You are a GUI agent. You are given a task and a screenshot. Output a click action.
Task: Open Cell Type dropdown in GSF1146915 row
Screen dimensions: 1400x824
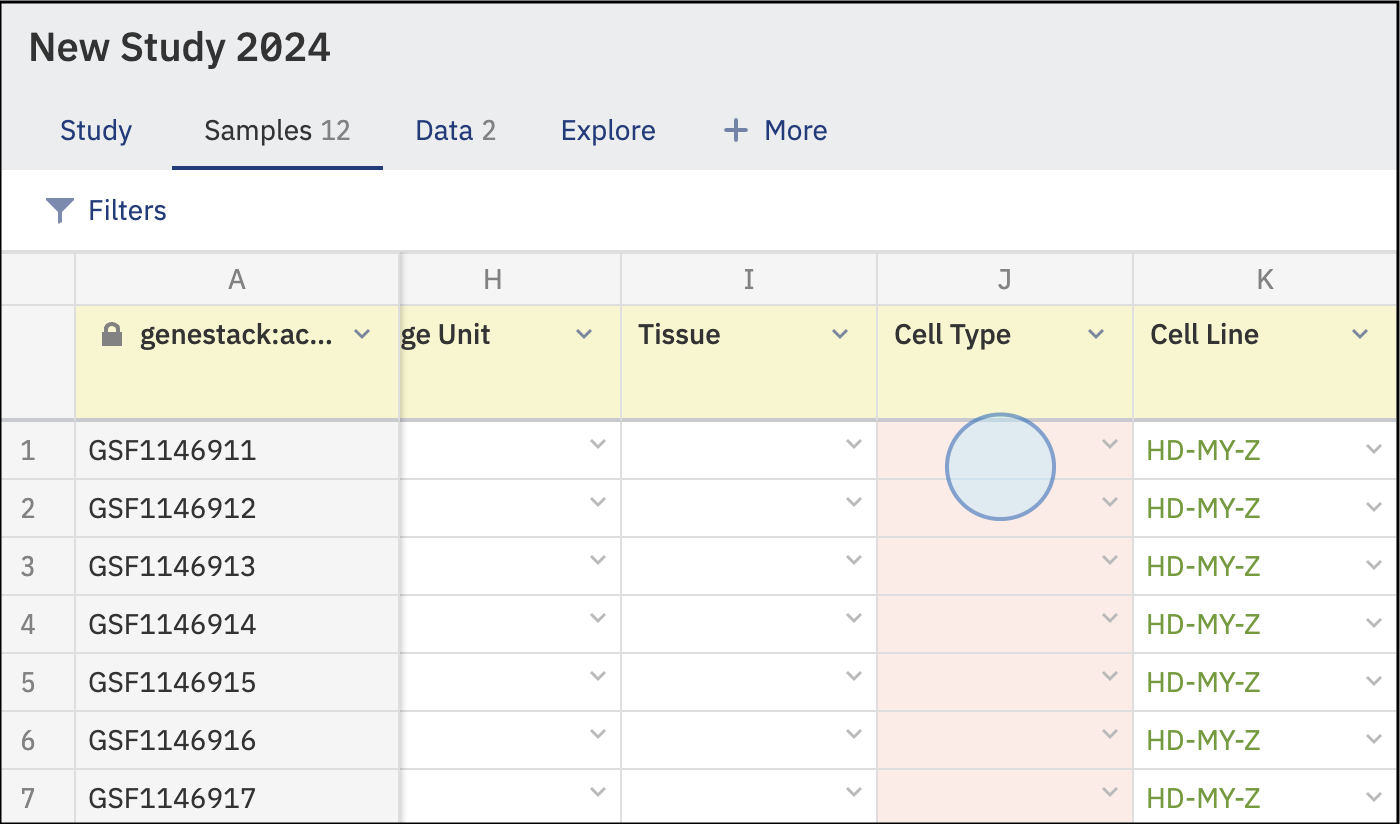pos(1110,676)
